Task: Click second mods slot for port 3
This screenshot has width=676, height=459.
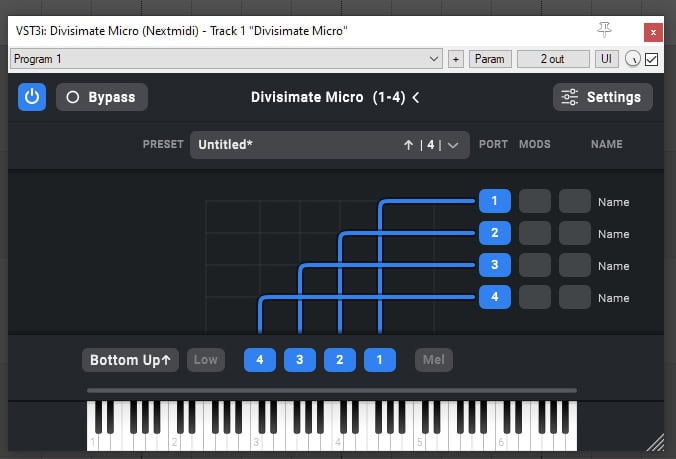Action: (x=575, y=265)
